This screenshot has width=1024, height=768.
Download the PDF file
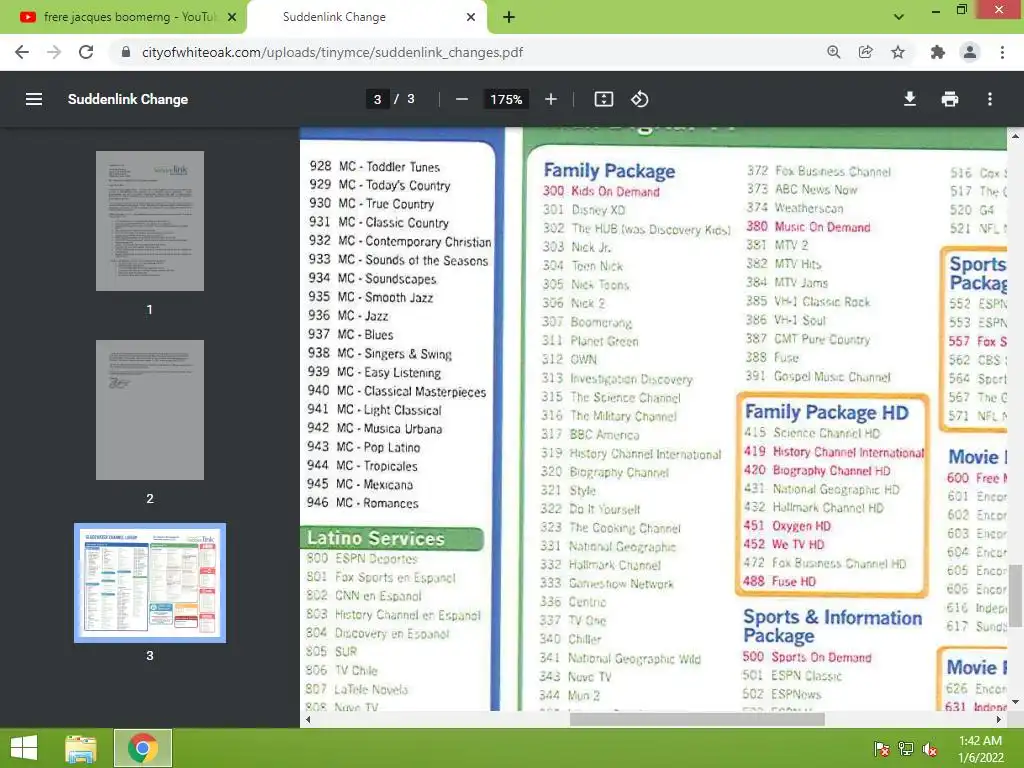click(x=910, y=99)
